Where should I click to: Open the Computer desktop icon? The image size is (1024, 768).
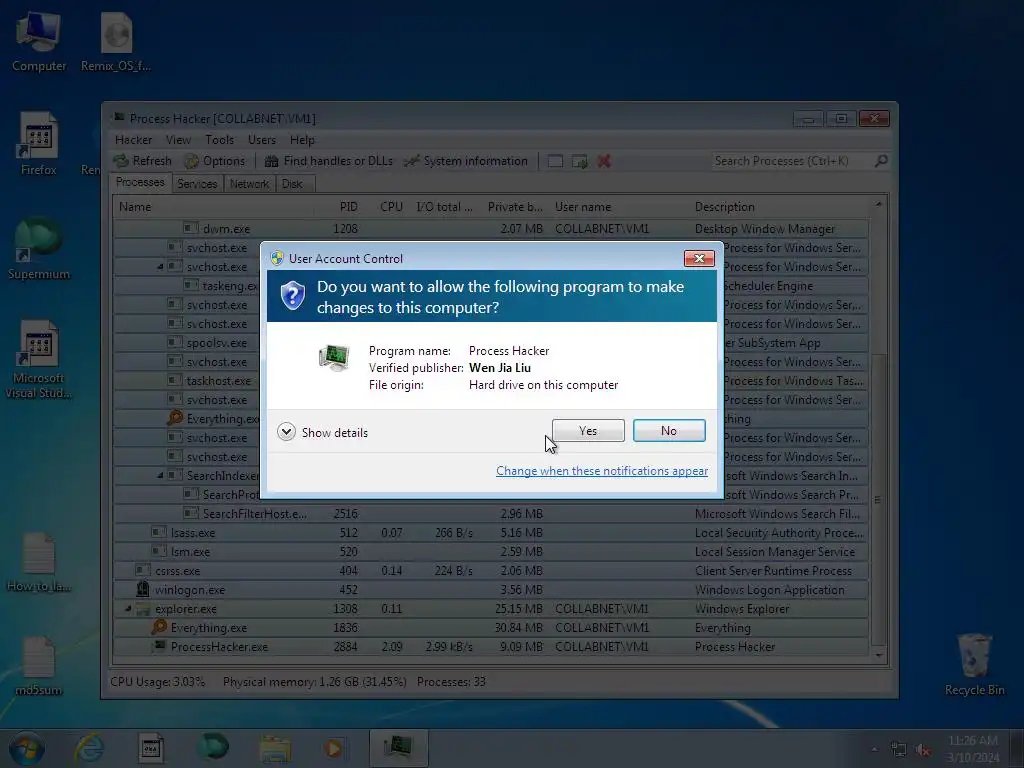[x=39, y=42]
